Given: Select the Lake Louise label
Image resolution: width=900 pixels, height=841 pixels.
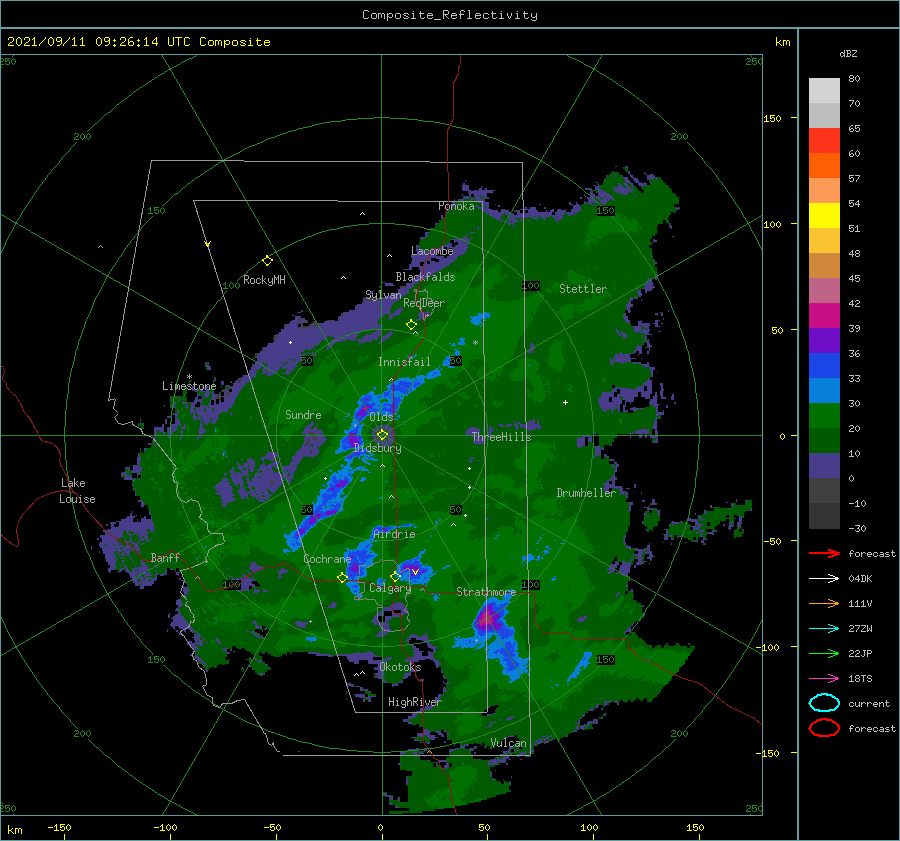Looking at the screenshot, I should tap(77, 491).
